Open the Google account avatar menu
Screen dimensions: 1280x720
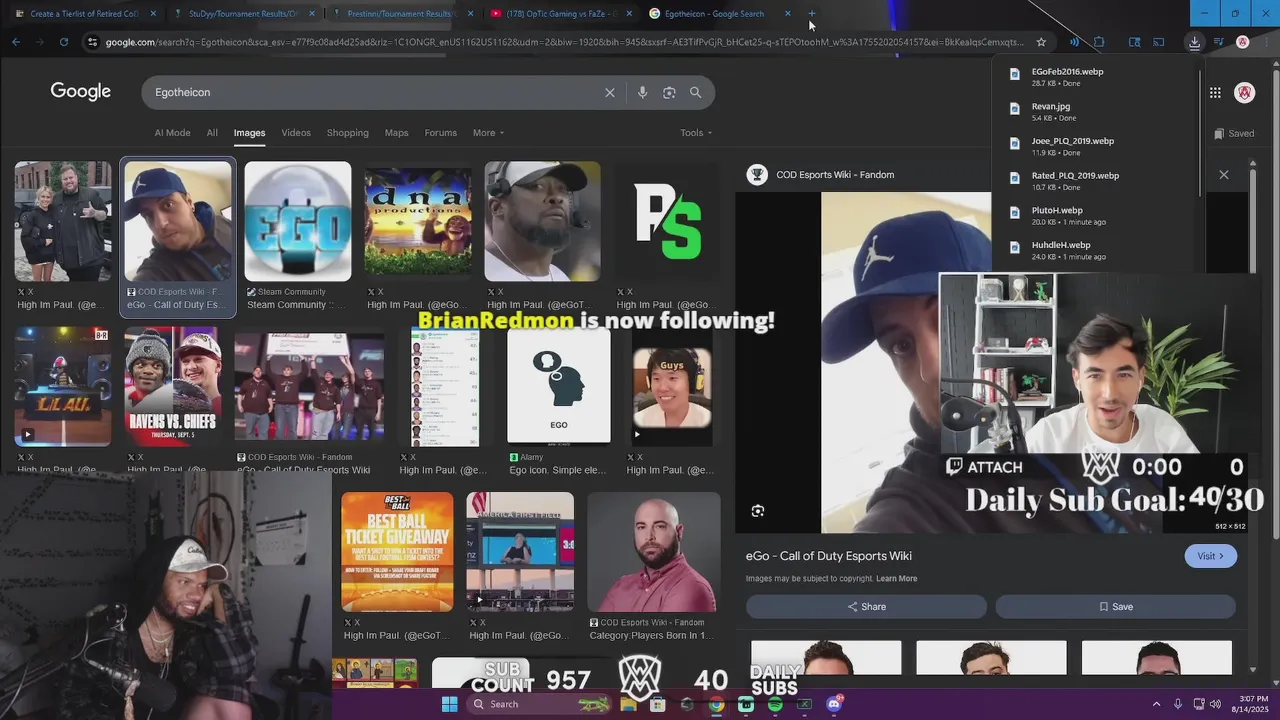[x=1245, y=93]
